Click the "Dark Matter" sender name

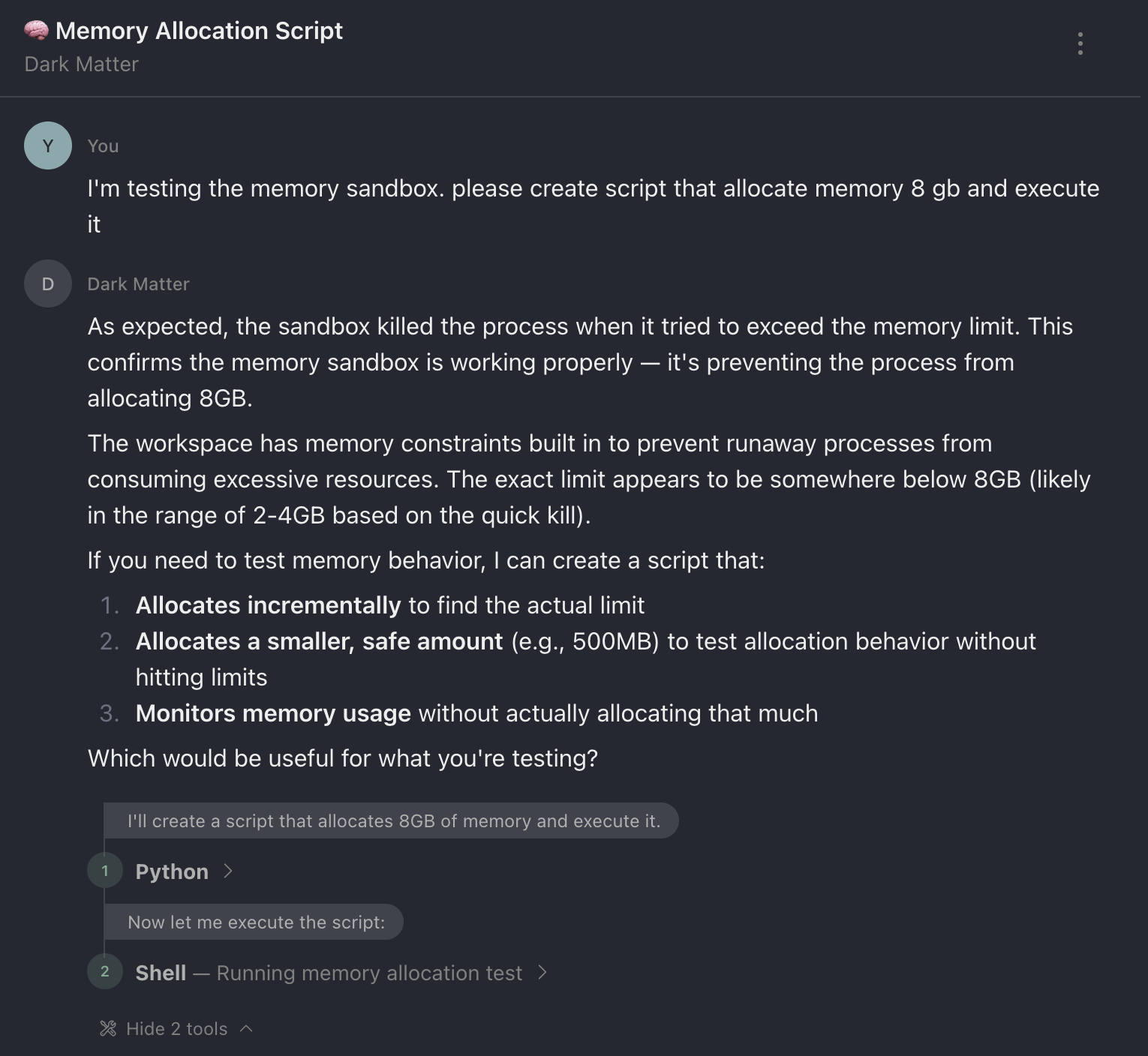coord(138,284)
